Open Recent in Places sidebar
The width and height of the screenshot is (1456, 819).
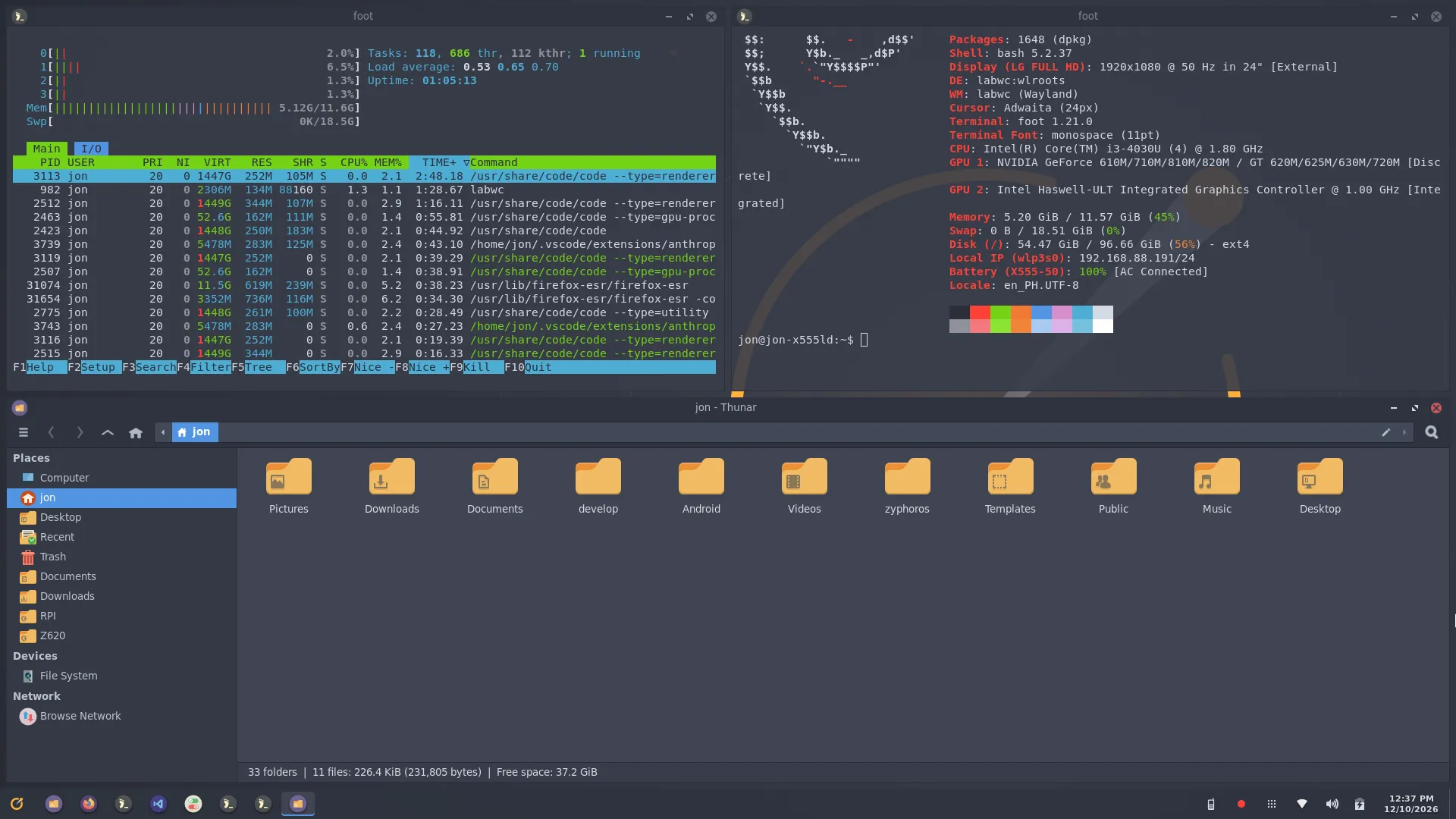tap(121, 537)
